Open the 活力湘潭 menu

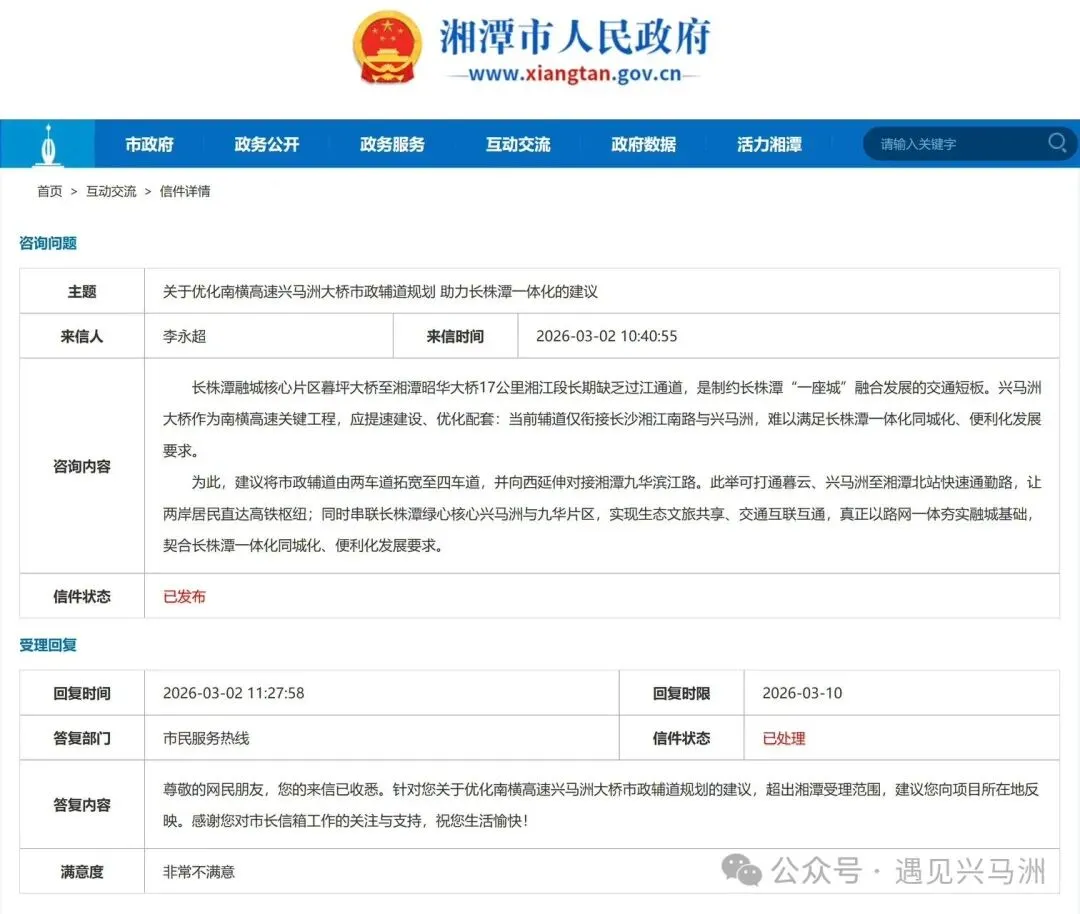tap(769, 144)
